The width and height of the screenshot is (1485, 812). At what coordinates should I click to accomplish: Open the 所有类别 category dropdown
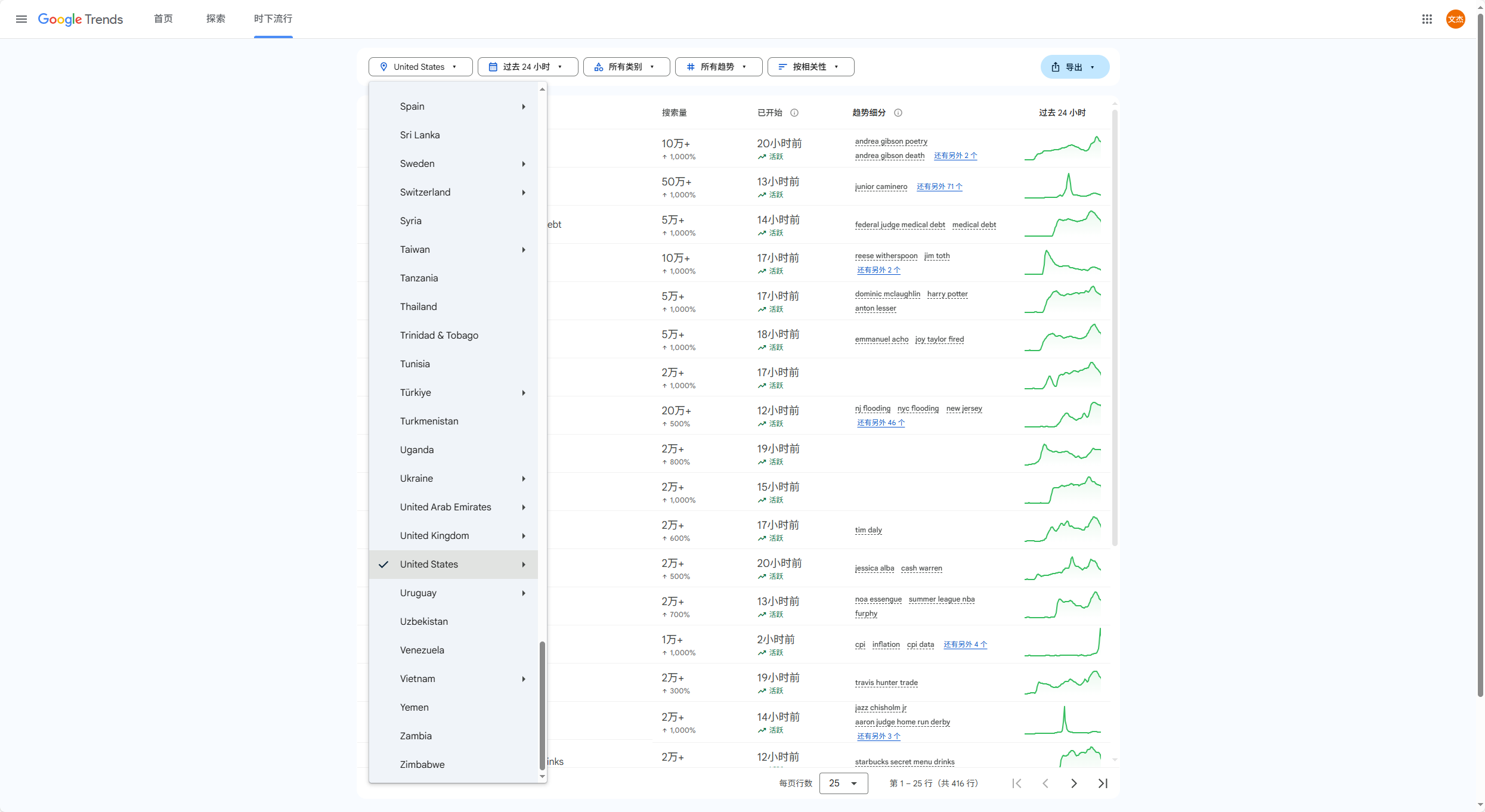[626, 67]
